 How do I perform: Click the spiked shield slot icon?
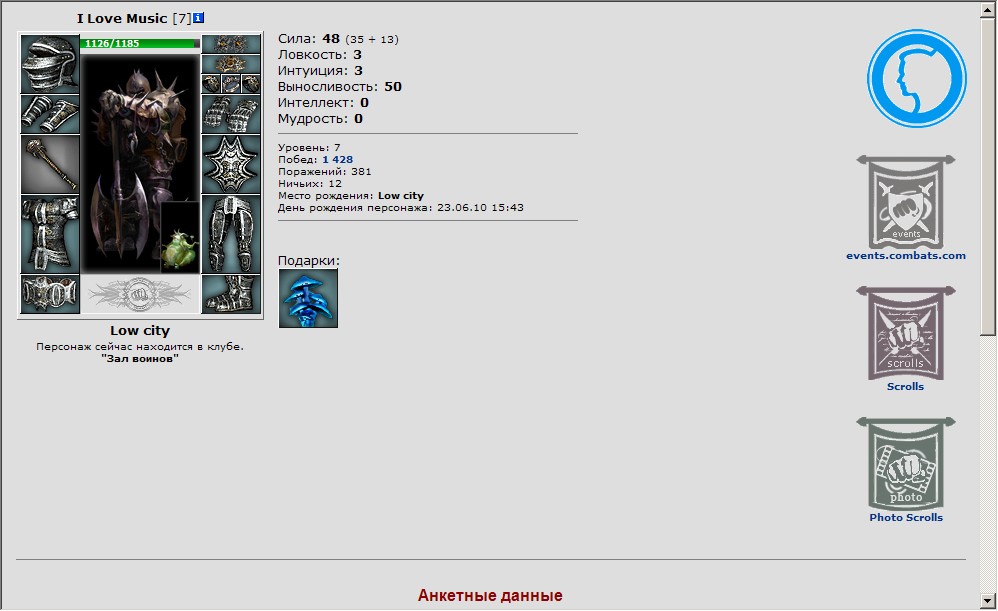[x=231, y=164]
